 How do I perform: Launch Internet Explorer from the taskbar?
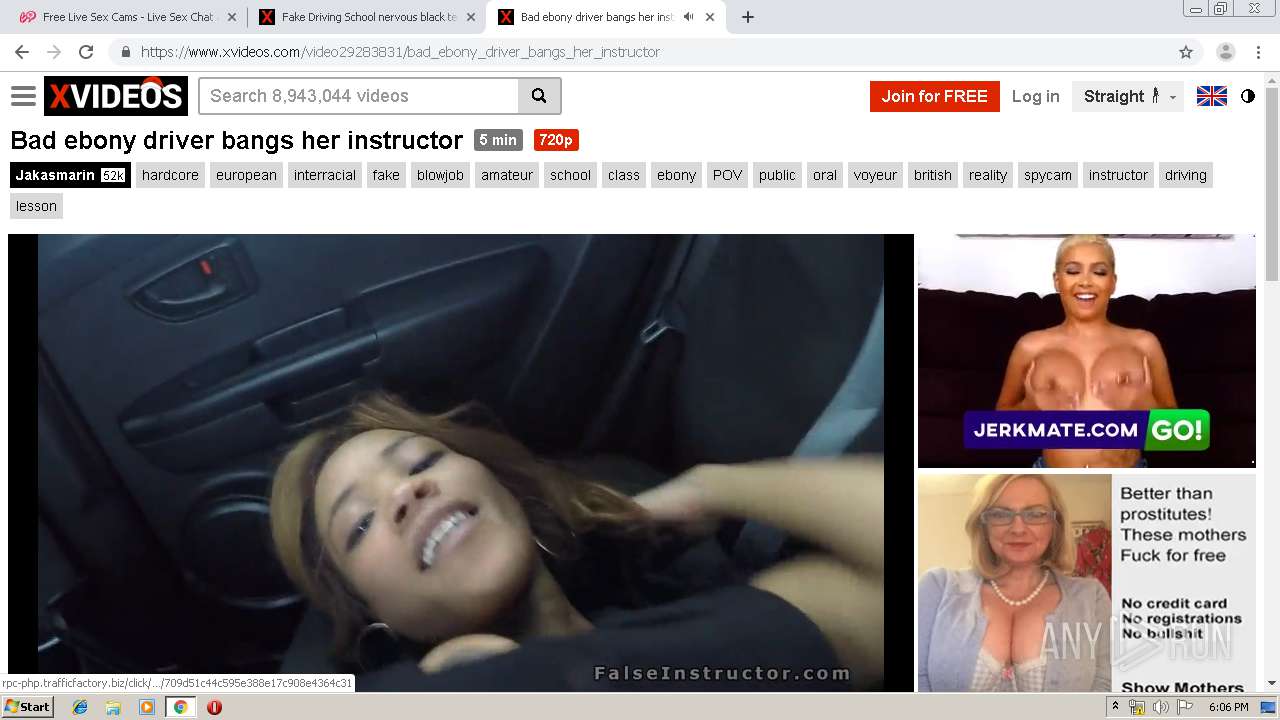(x=80, y=707)
